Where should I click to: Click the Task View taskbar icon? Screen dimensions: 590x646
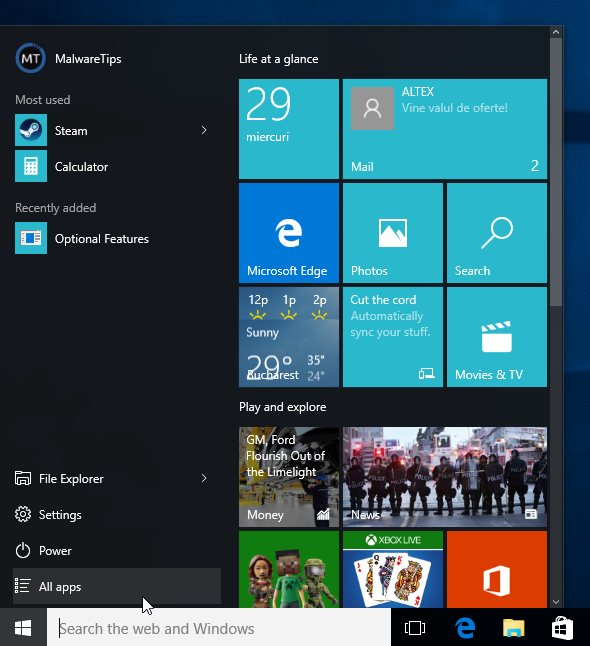click(x=415, y=628)
